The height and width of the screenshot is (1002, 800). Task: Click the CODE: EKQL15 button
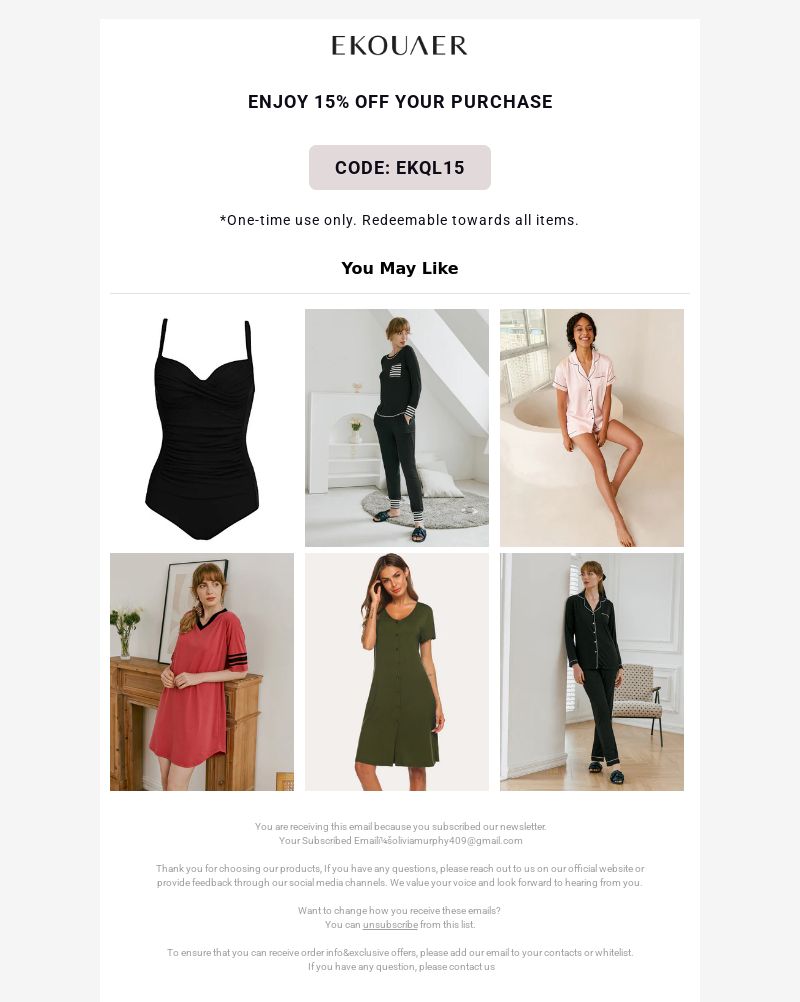400,167
